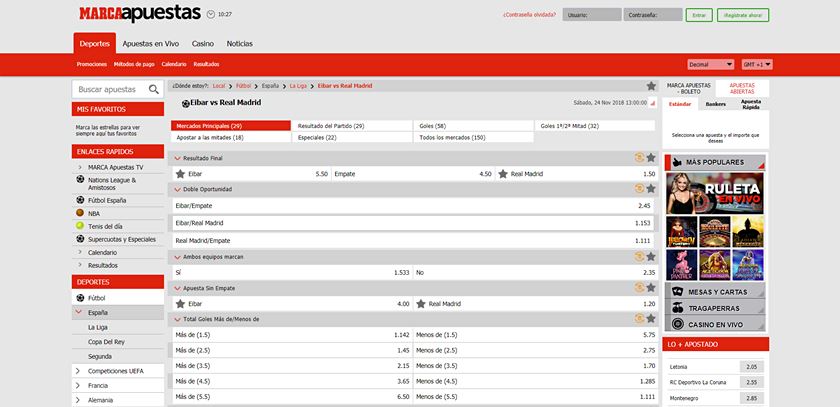Collapse the Doble Oportunidad market

pyautogui.click(x=177, y=189)
